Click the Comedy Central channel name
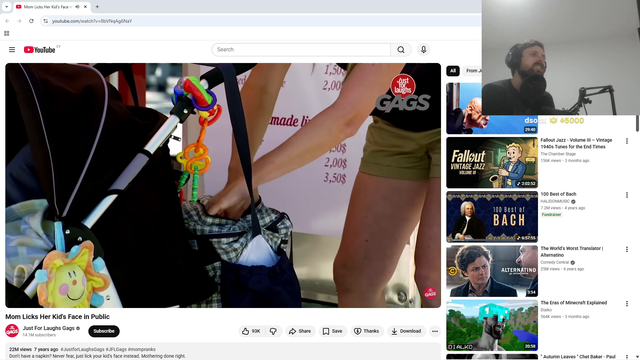This screenshot has width=640, height=360. click(554, 262)
